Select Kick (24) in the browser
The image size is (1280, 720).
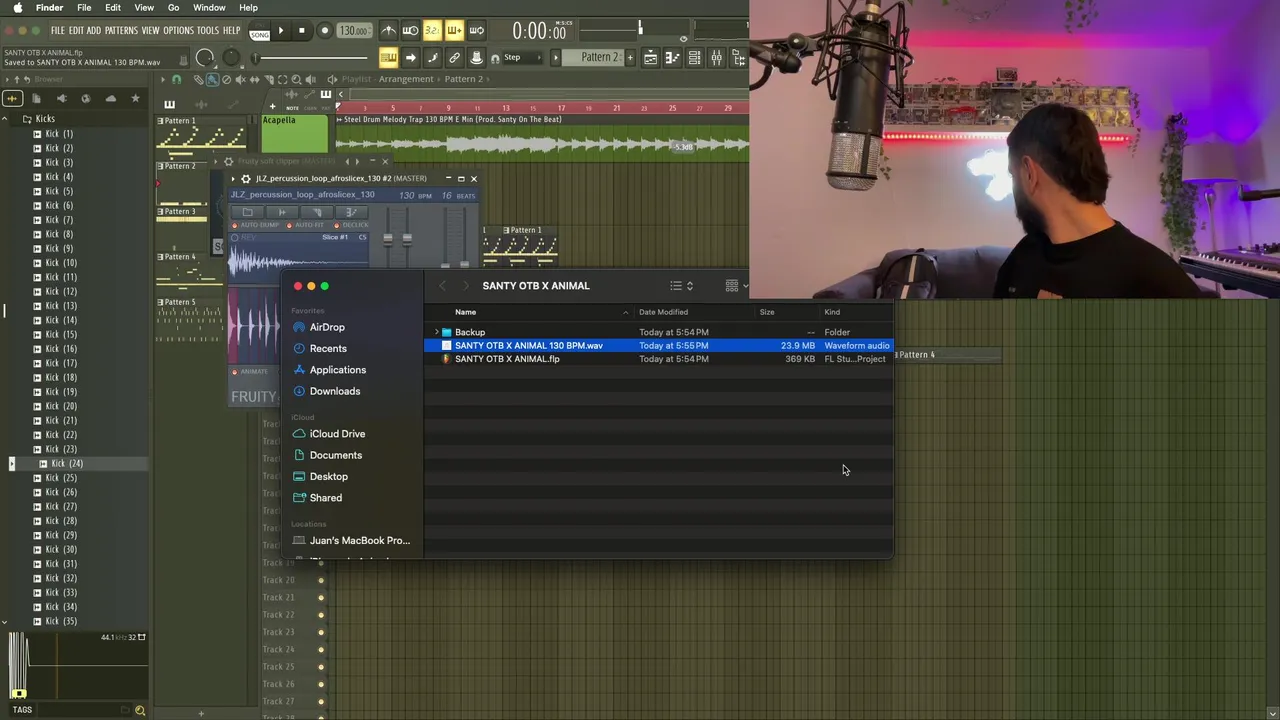click(66, 463)
